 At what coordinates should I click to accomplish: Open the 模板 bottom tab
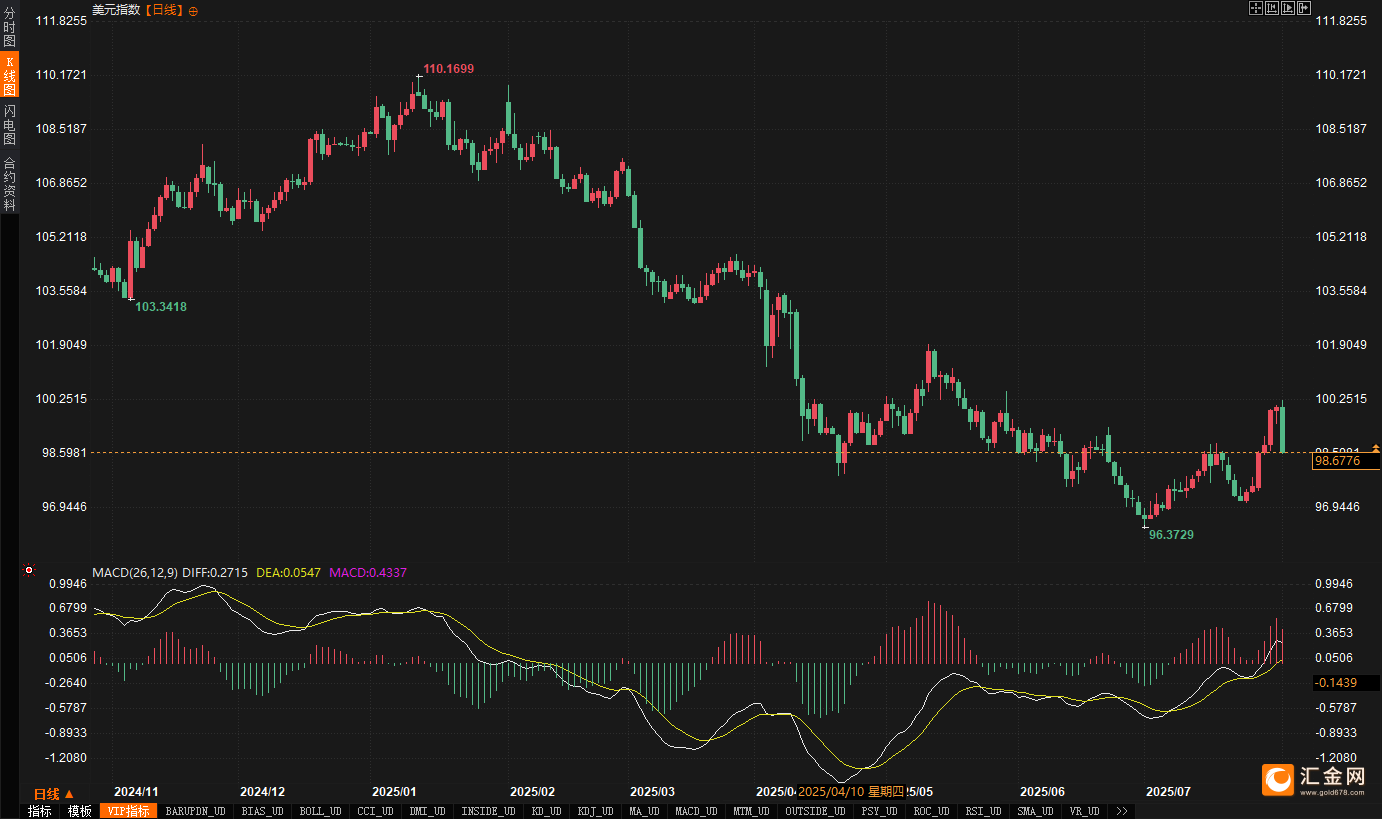coord(79,811)
